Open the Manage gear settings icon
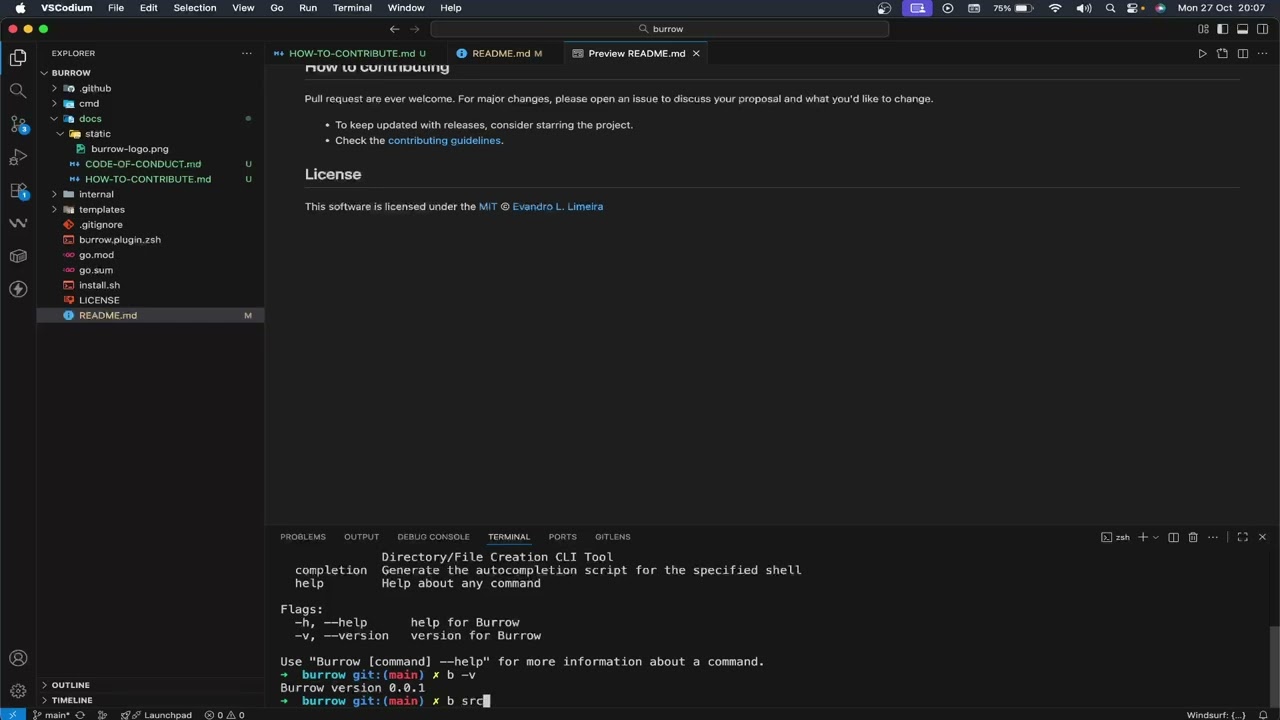 coord(18,691)
